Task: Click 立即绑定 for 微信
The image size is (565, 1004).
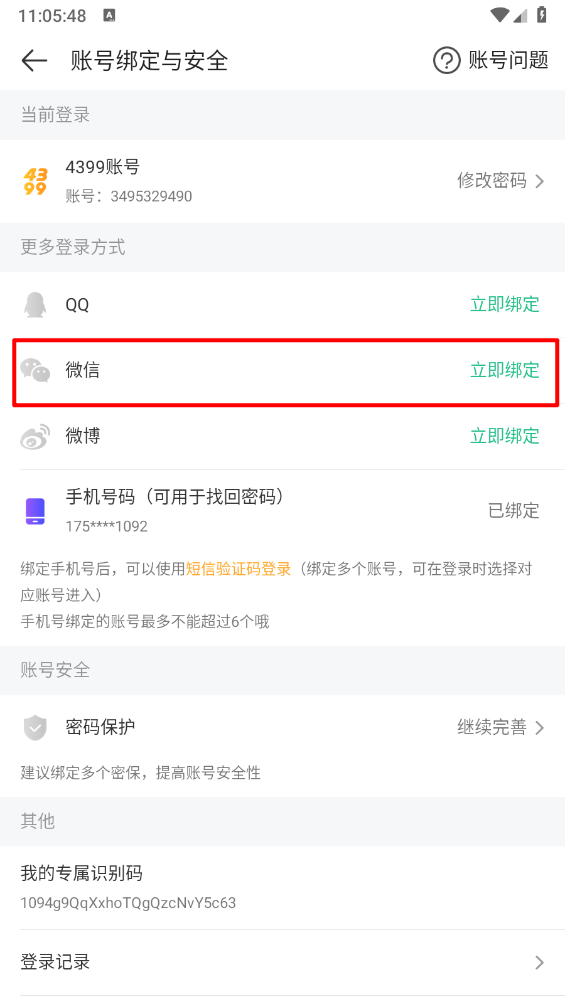Action: coord(505,370)
